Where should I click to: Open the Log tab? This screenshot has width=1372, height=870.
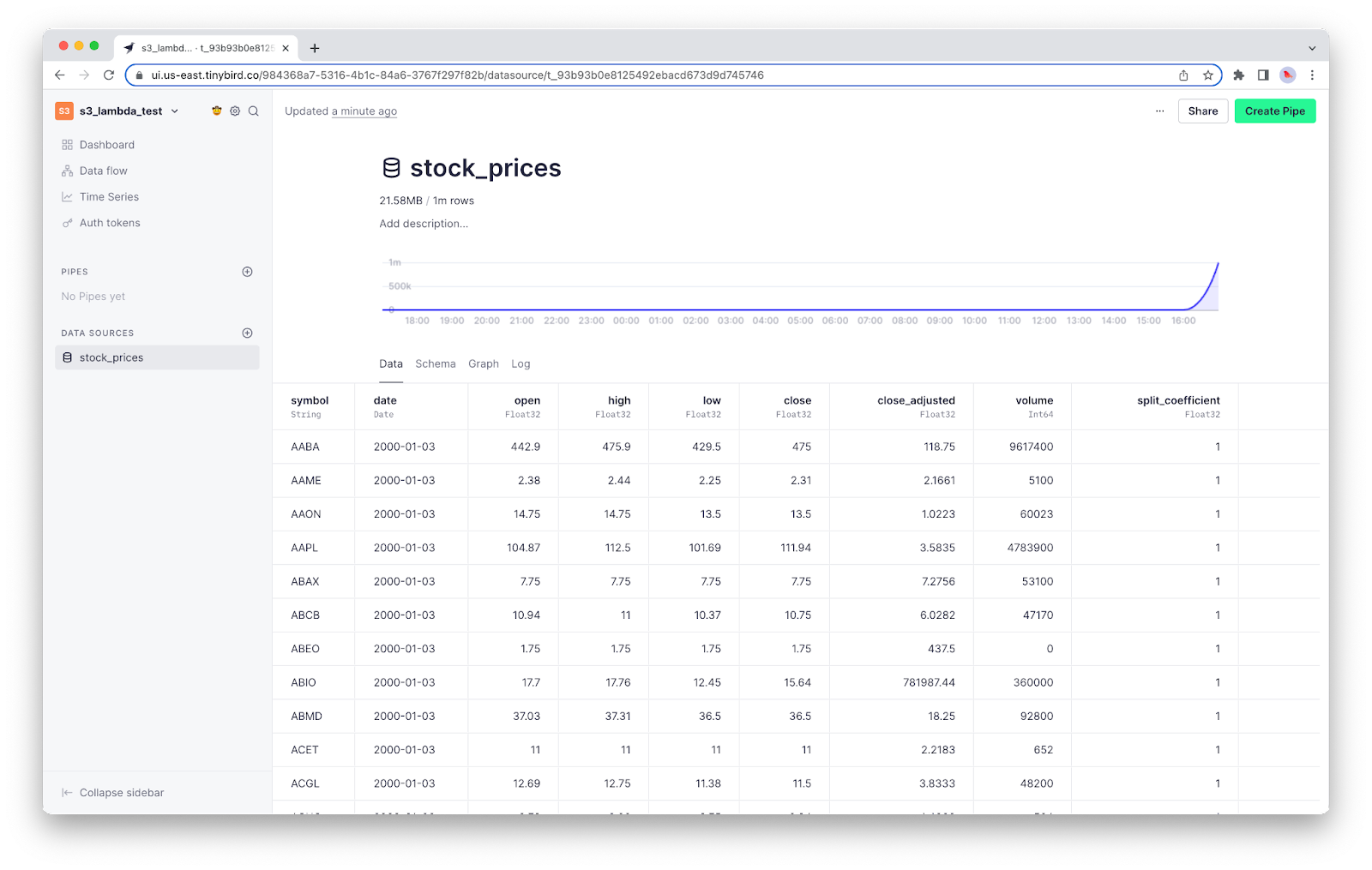pos(521,364)
